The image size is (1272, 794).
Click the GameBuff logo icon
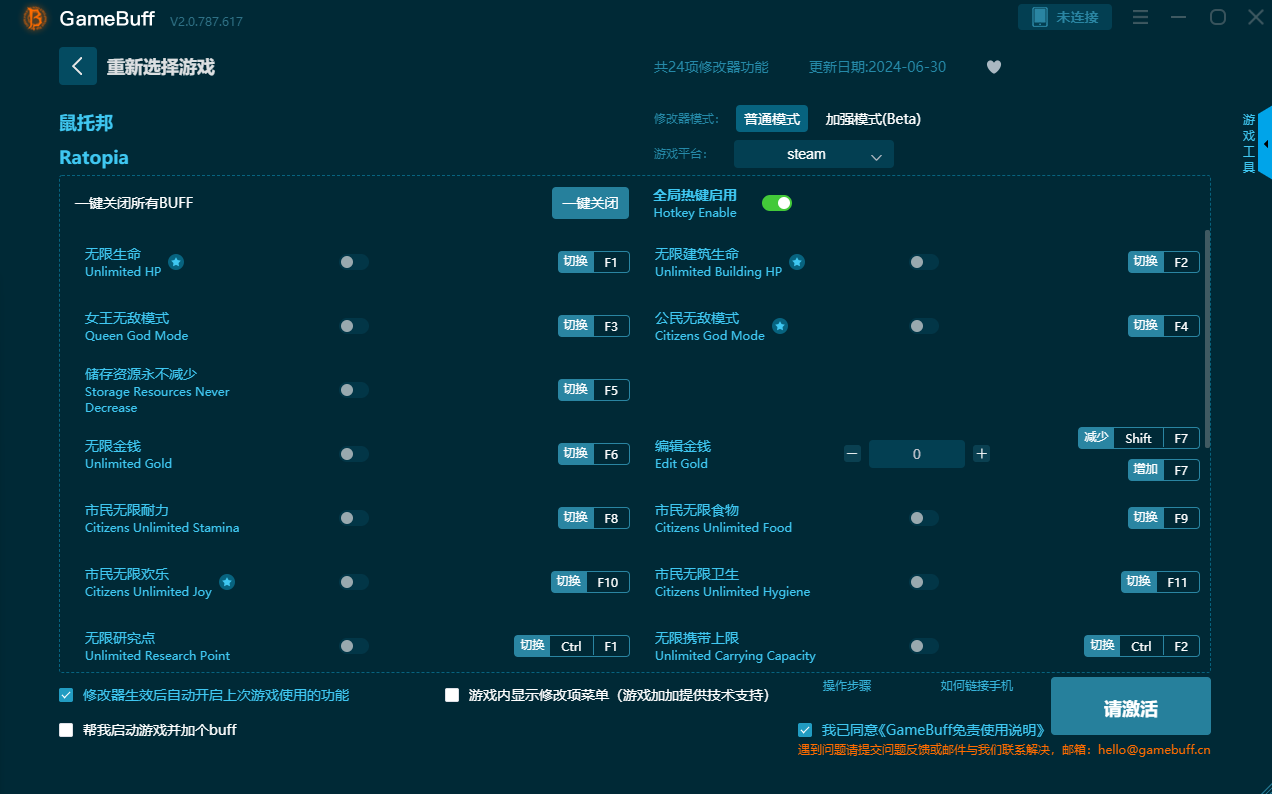(x=34, y=18)
